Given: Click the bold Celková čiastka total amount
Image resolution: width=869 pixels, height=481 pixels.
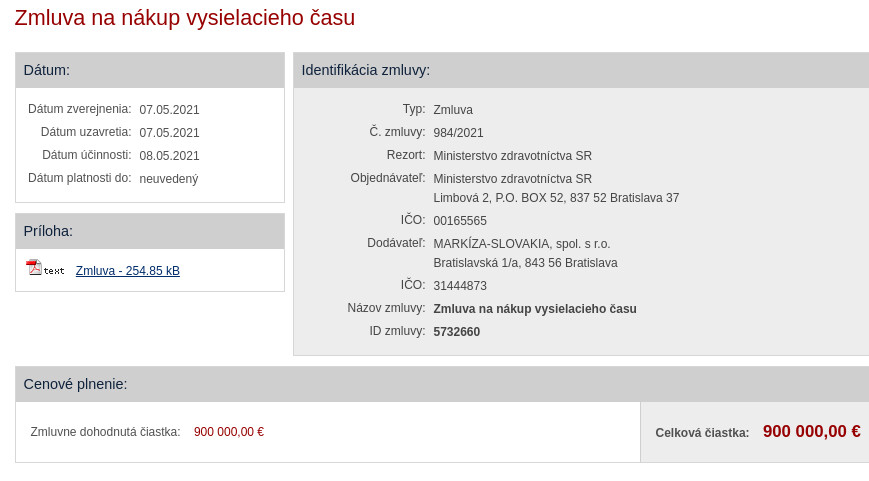Looking at the screenshot, I should click(811, 432).
